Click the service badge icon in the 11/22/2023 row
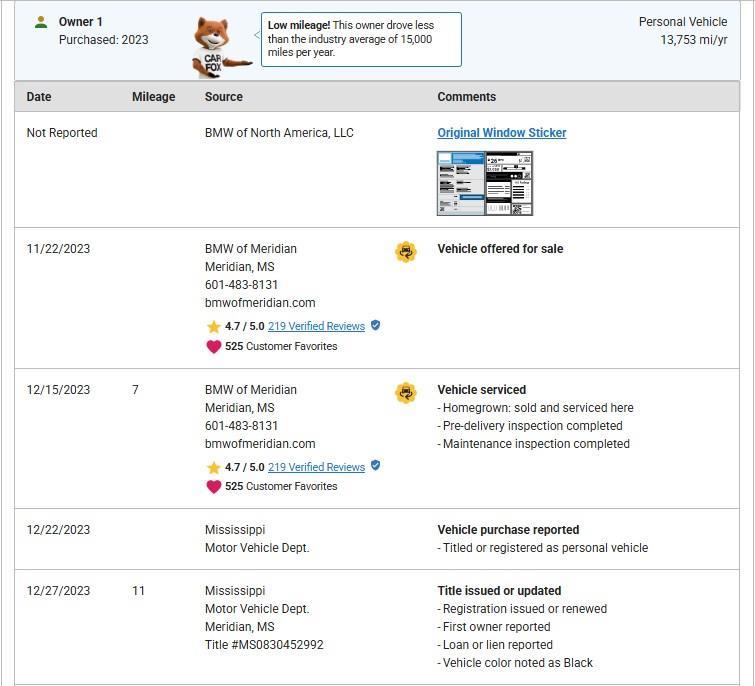The height and width of the screenshot is (686, 755). click(x=405, y=252)
